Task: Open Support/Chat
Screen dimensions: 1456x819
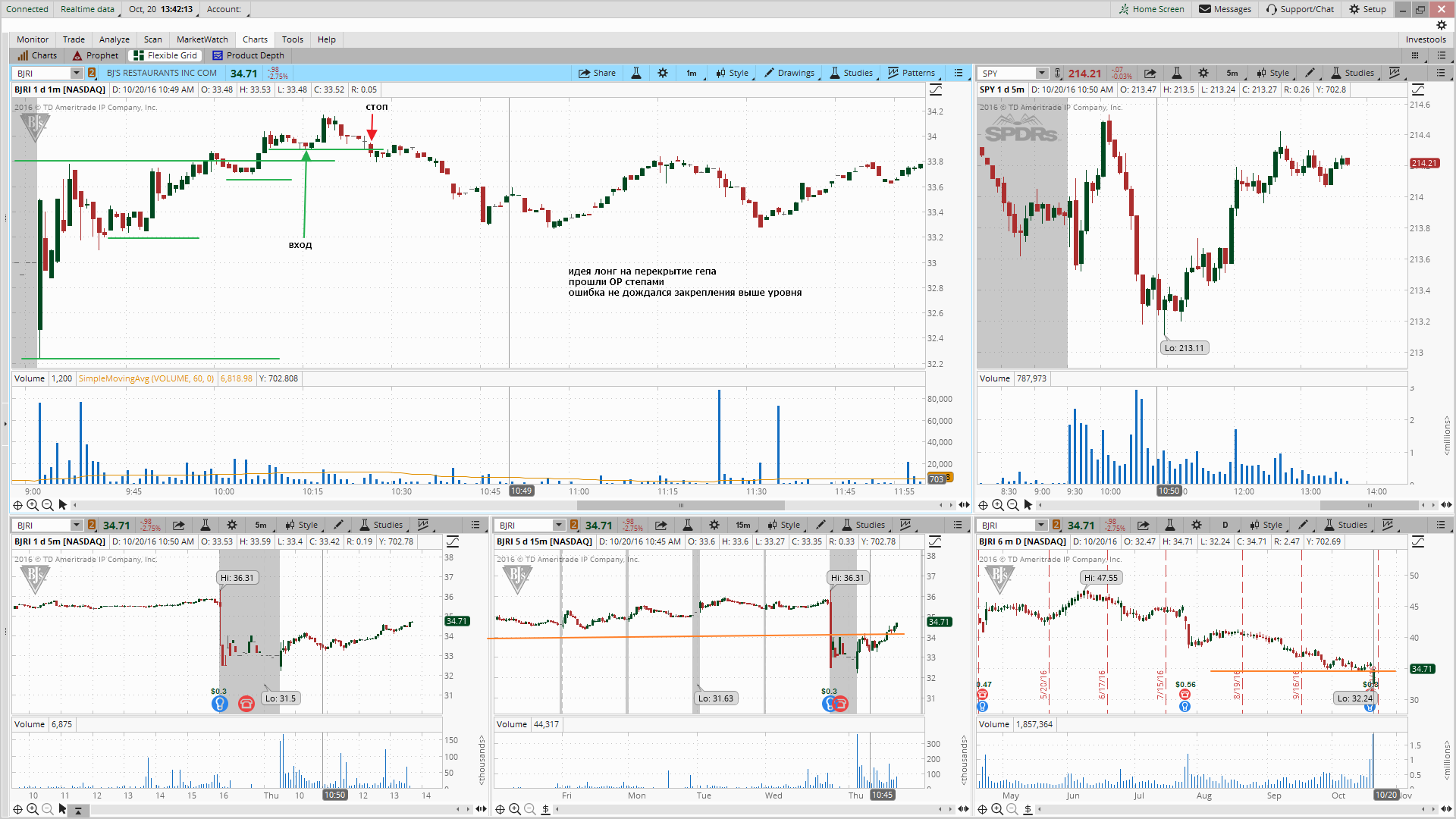Action: pos(1300,9)
